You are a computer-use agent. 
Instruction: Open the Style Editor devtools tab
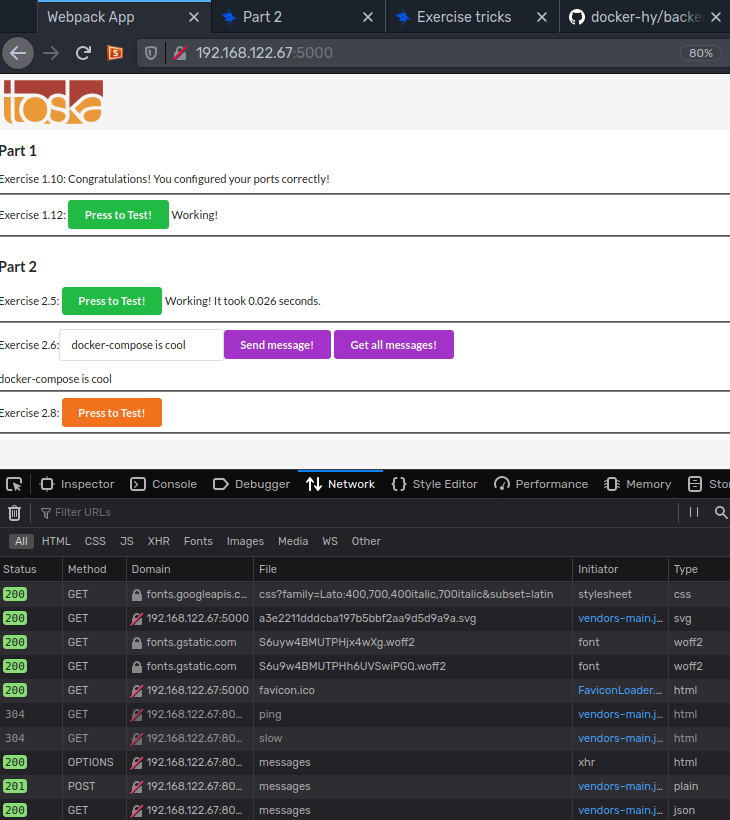coord(434,484)
